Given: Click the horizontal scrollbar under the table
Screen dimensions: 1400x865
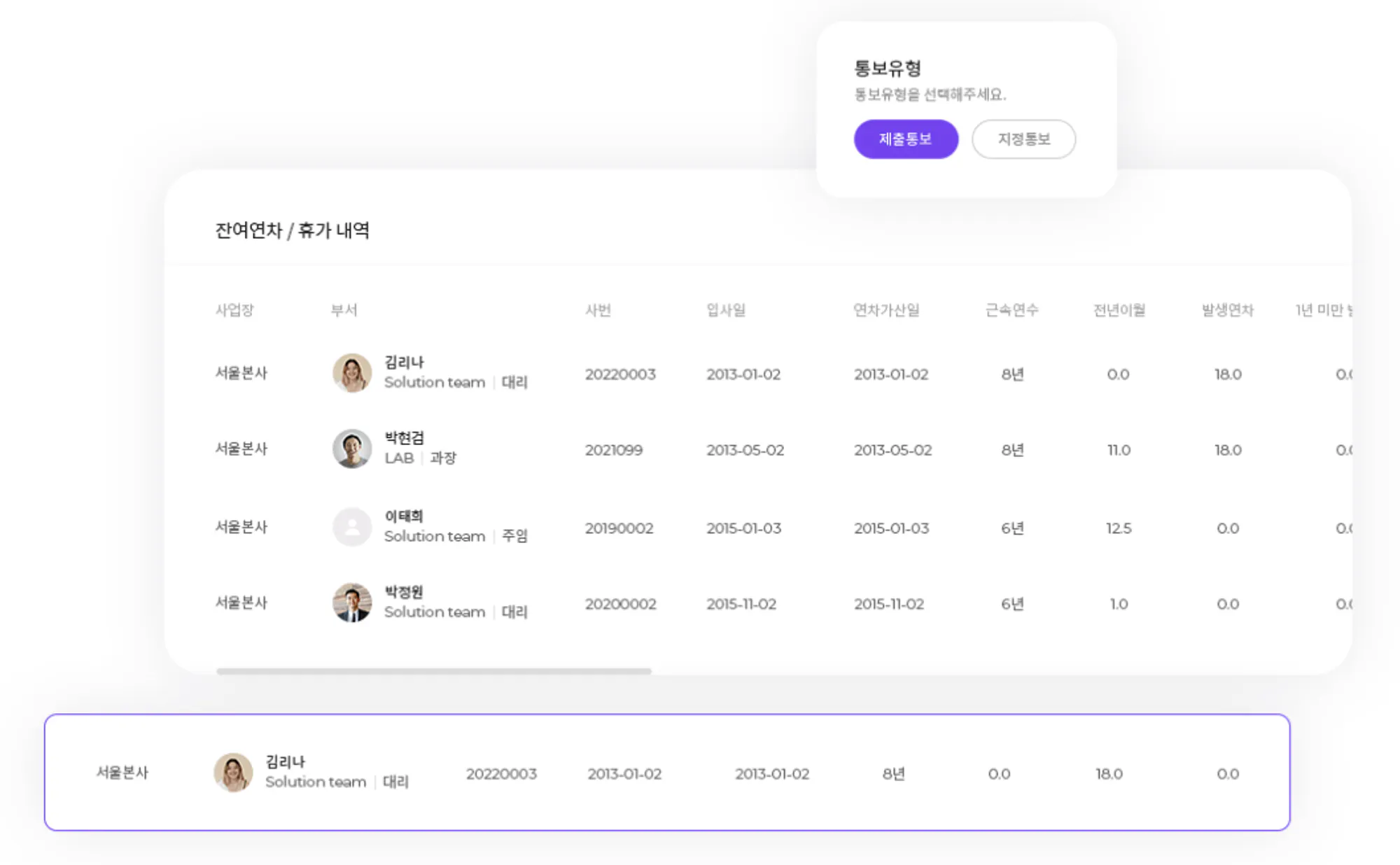Looking at the screenshot, I should click(x=434, y=671).
